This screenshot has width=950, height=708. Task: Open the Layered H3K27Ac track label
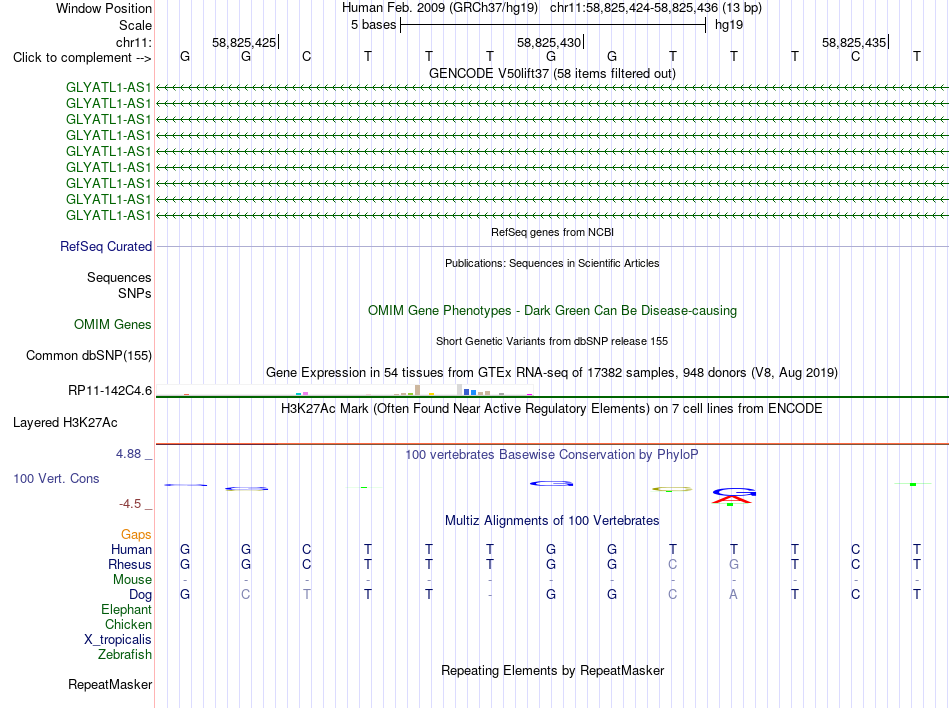pos(65,423)
